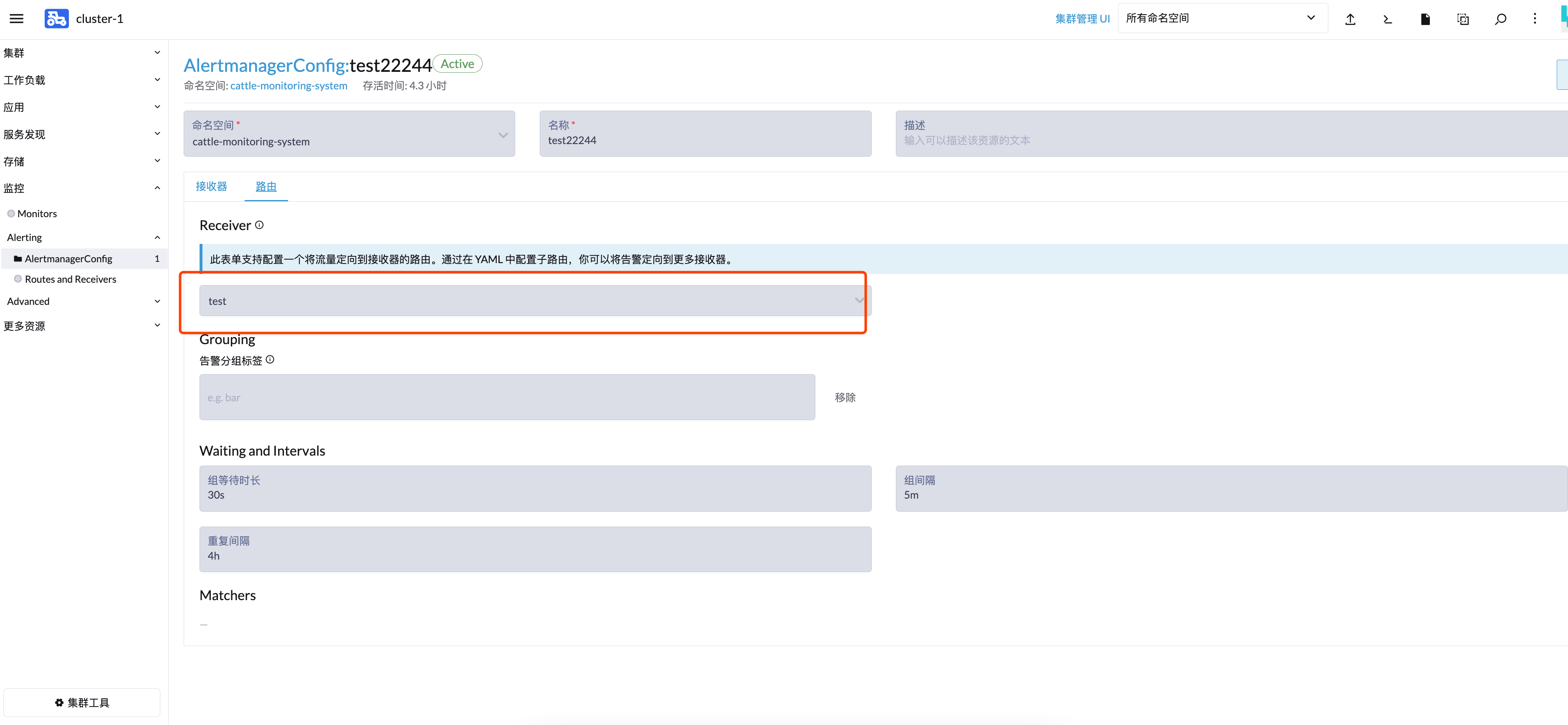Click the Rancher cluster logo icon

[x=56, y=19]
